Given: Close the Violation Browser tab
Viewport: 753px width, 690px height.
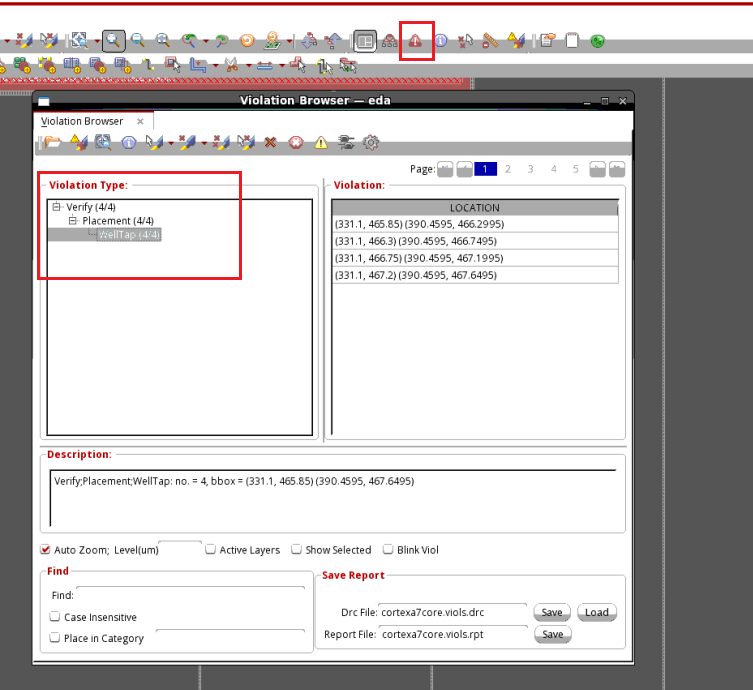Looking at the screenshot, I should 140,121.
